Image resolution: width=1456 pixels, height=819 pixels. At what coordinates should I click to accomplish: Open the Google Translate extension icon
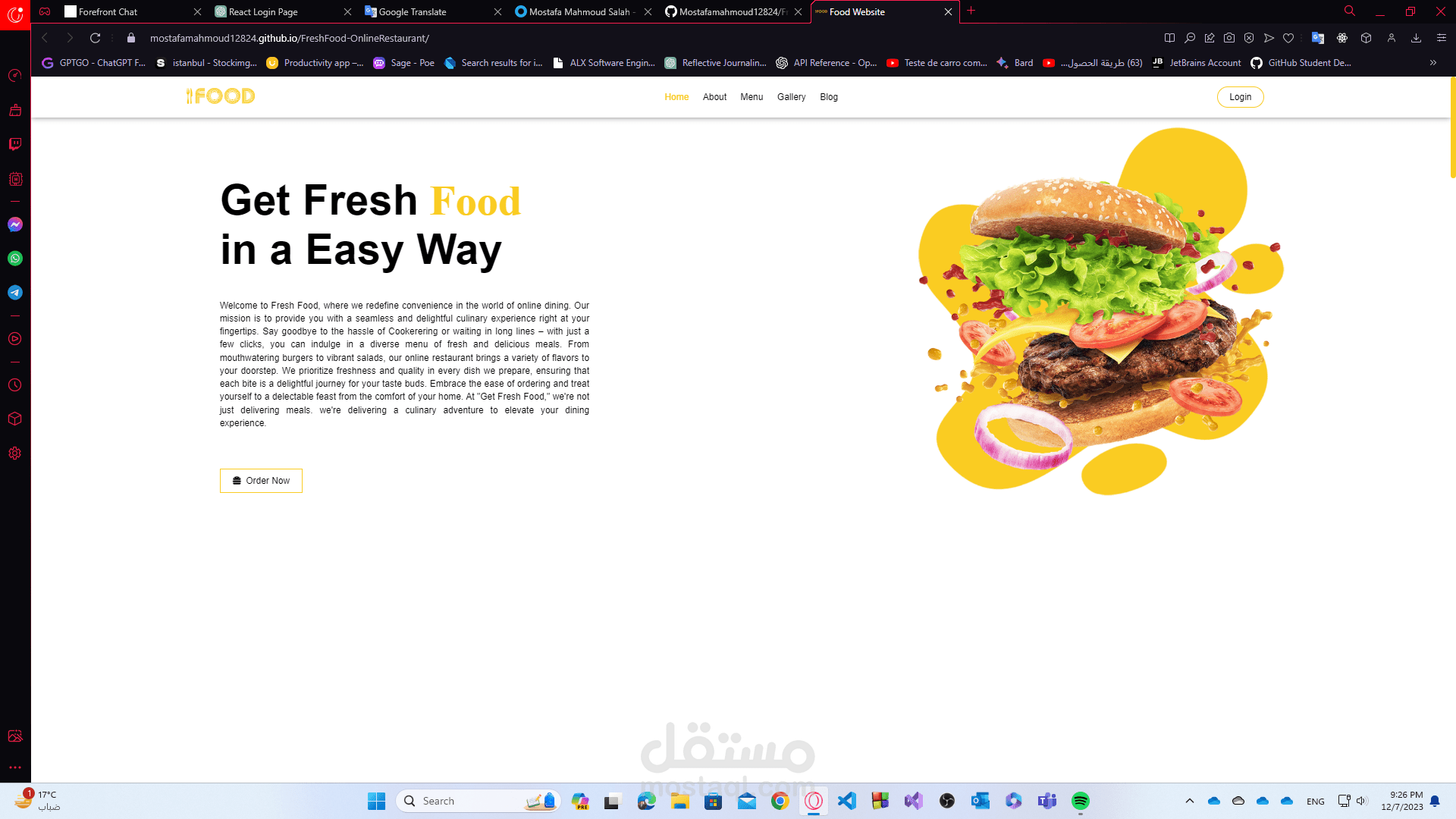tap(1318, 38)
